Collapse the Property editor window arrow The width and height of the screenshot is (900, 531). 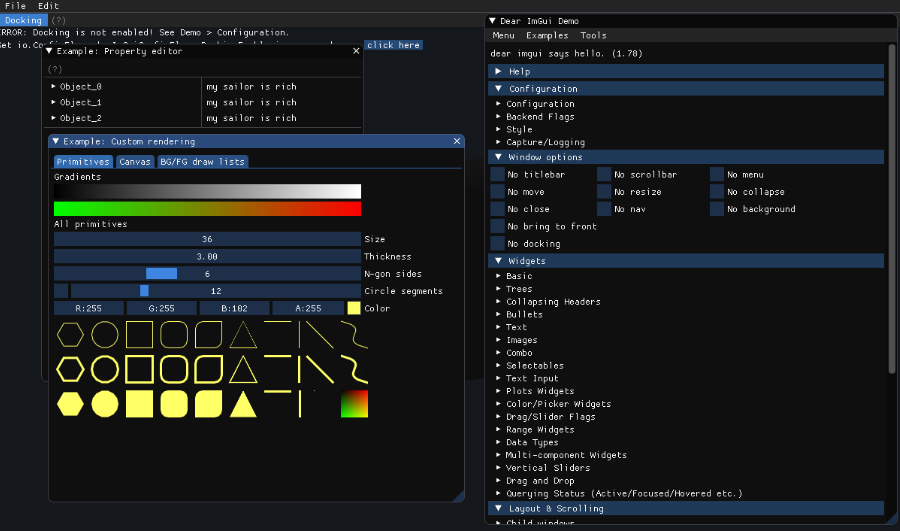[x=49, y=51]
